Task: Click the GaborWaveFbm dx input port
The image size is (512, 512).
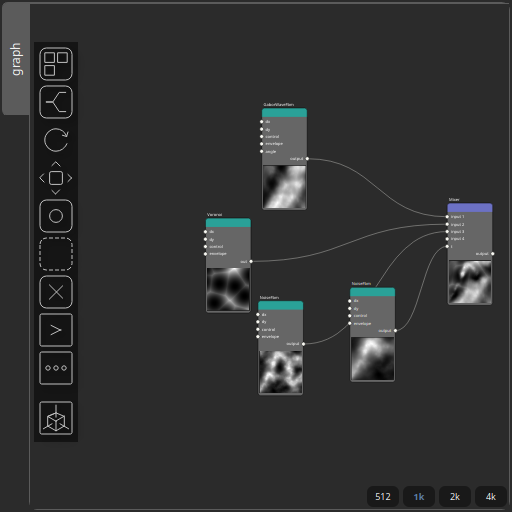Action: point(262,122)
